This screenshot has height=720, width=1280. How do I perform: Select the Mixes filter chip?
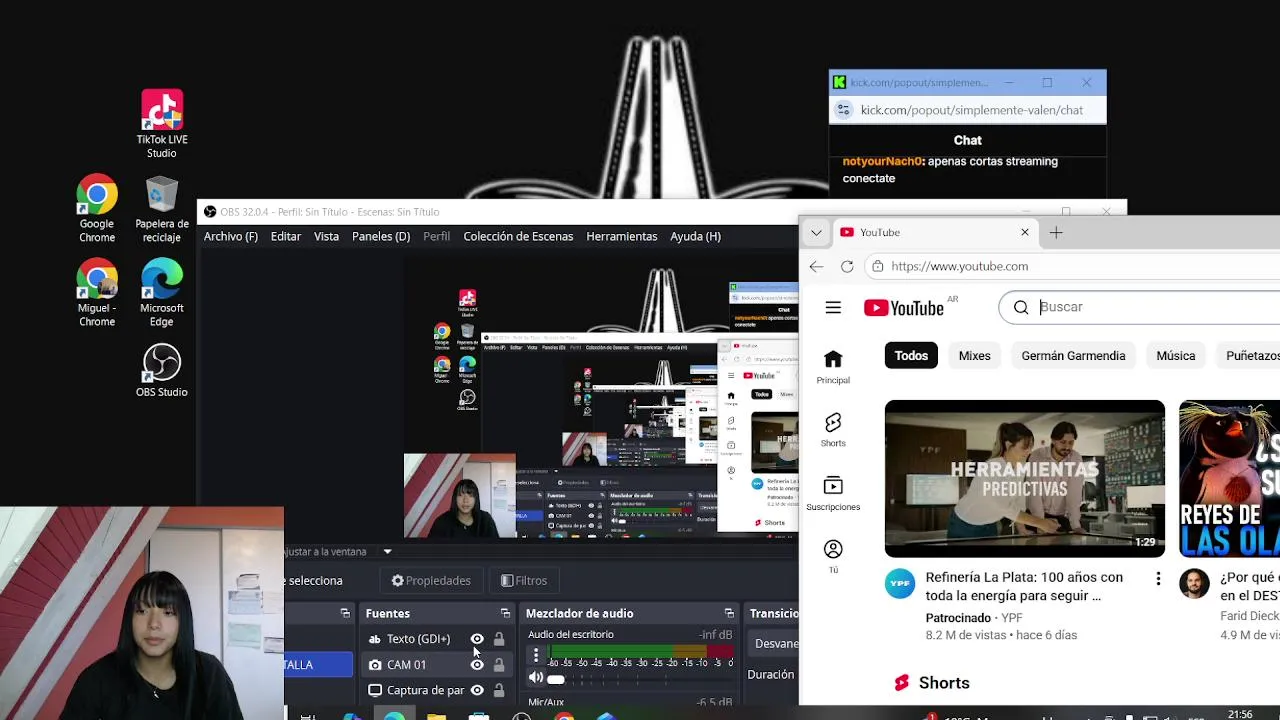coord(974,355)
